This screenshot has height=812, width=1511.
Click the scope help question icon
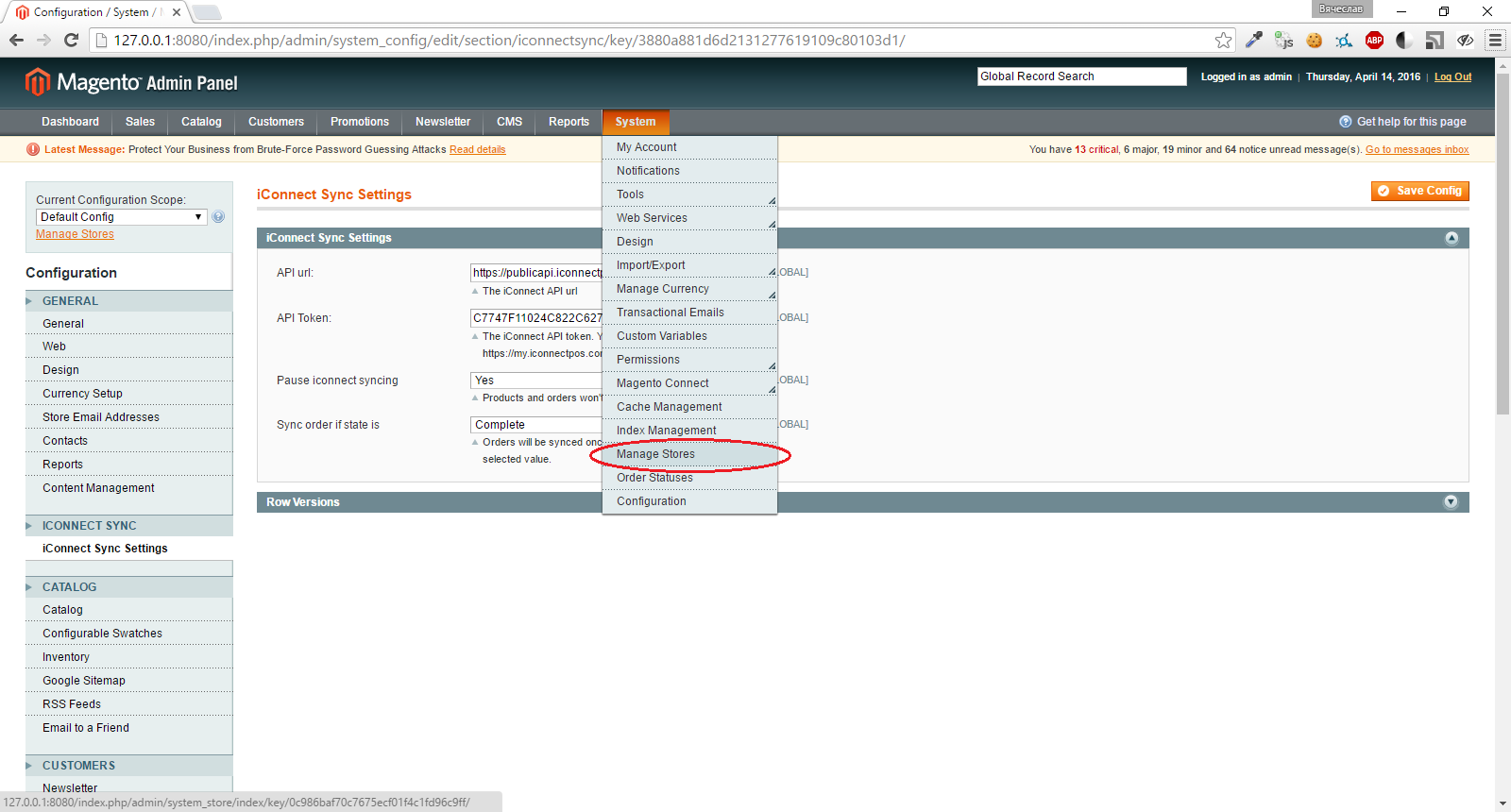218,217
